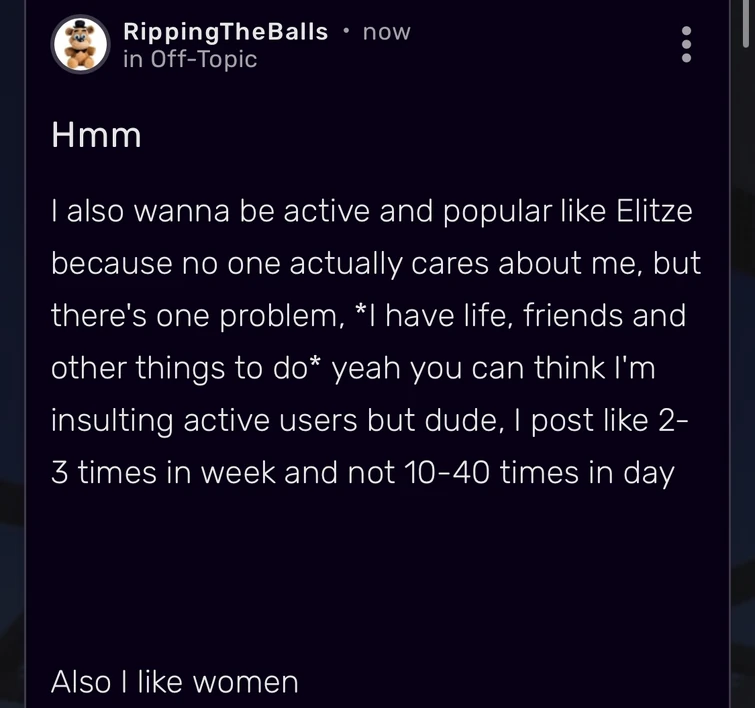Open the post options three-dot menu

686,44
